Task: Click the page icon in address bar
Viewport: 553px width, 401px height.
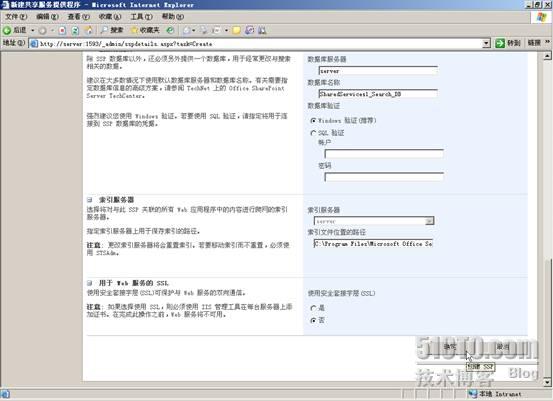Action: 34,44
